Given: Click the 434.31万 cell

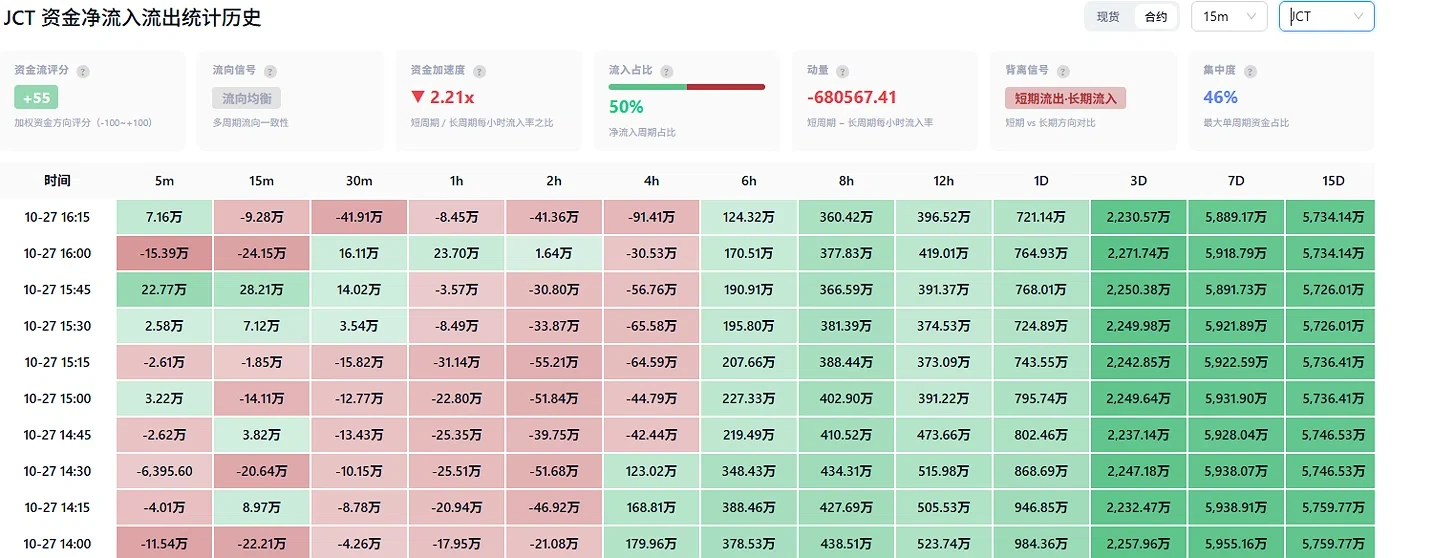Looking at the screenshot, I should click(846, 471).
